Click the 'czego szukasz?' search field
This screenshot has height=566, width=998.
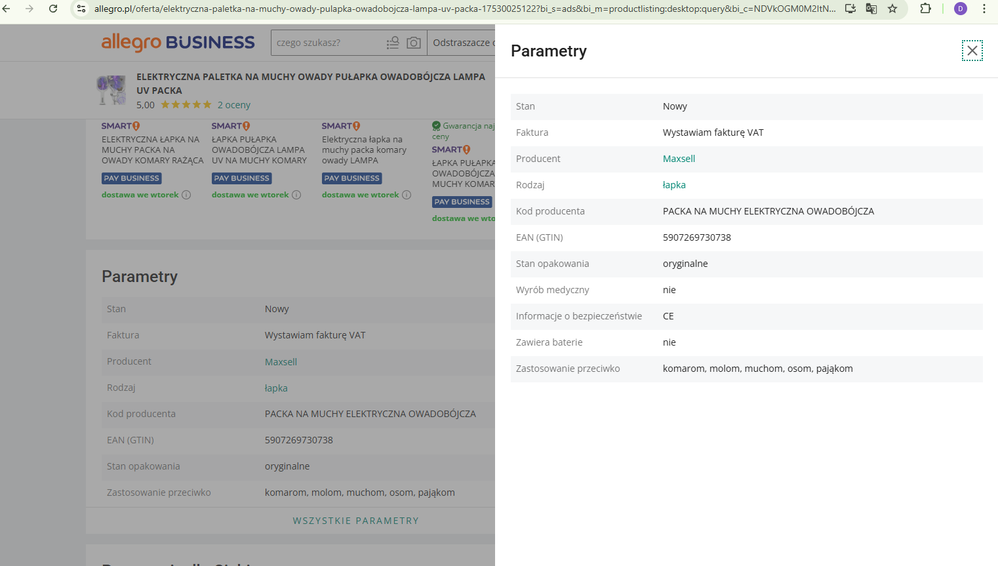pyautogui.click(x=326, y=43)
